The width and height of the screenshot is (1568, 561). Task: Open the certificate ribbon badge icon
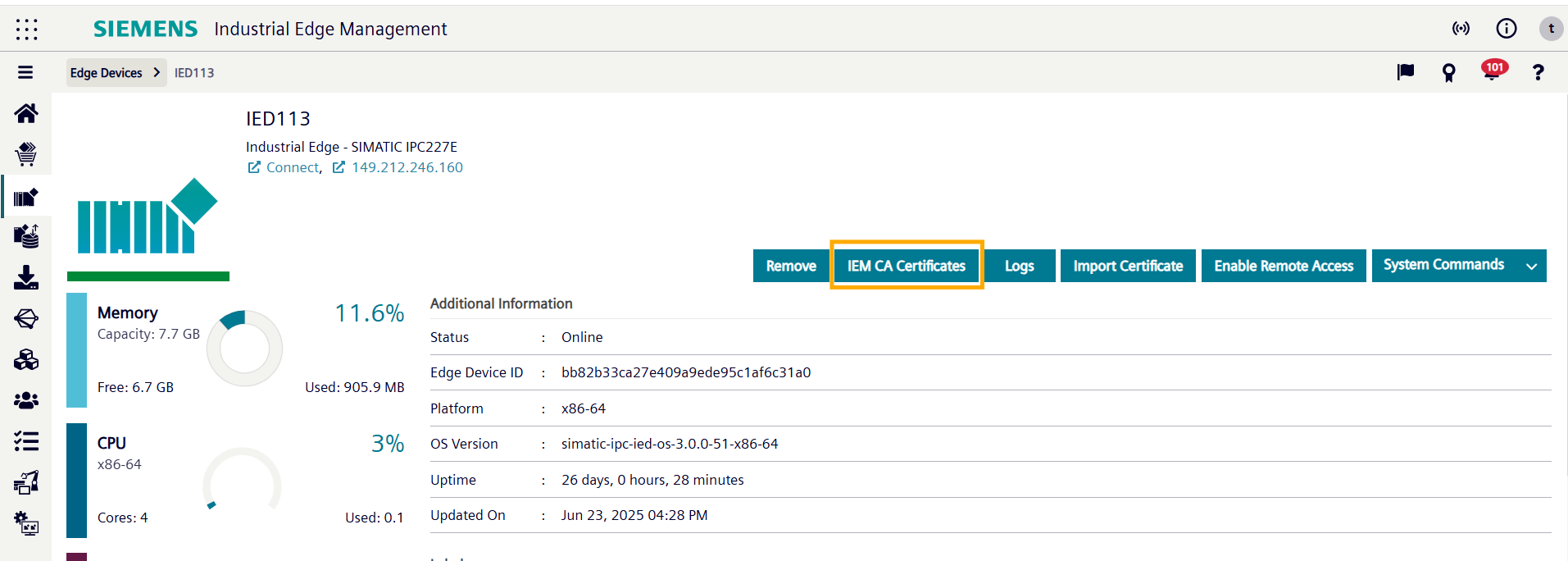click(x=1448, y=73)
